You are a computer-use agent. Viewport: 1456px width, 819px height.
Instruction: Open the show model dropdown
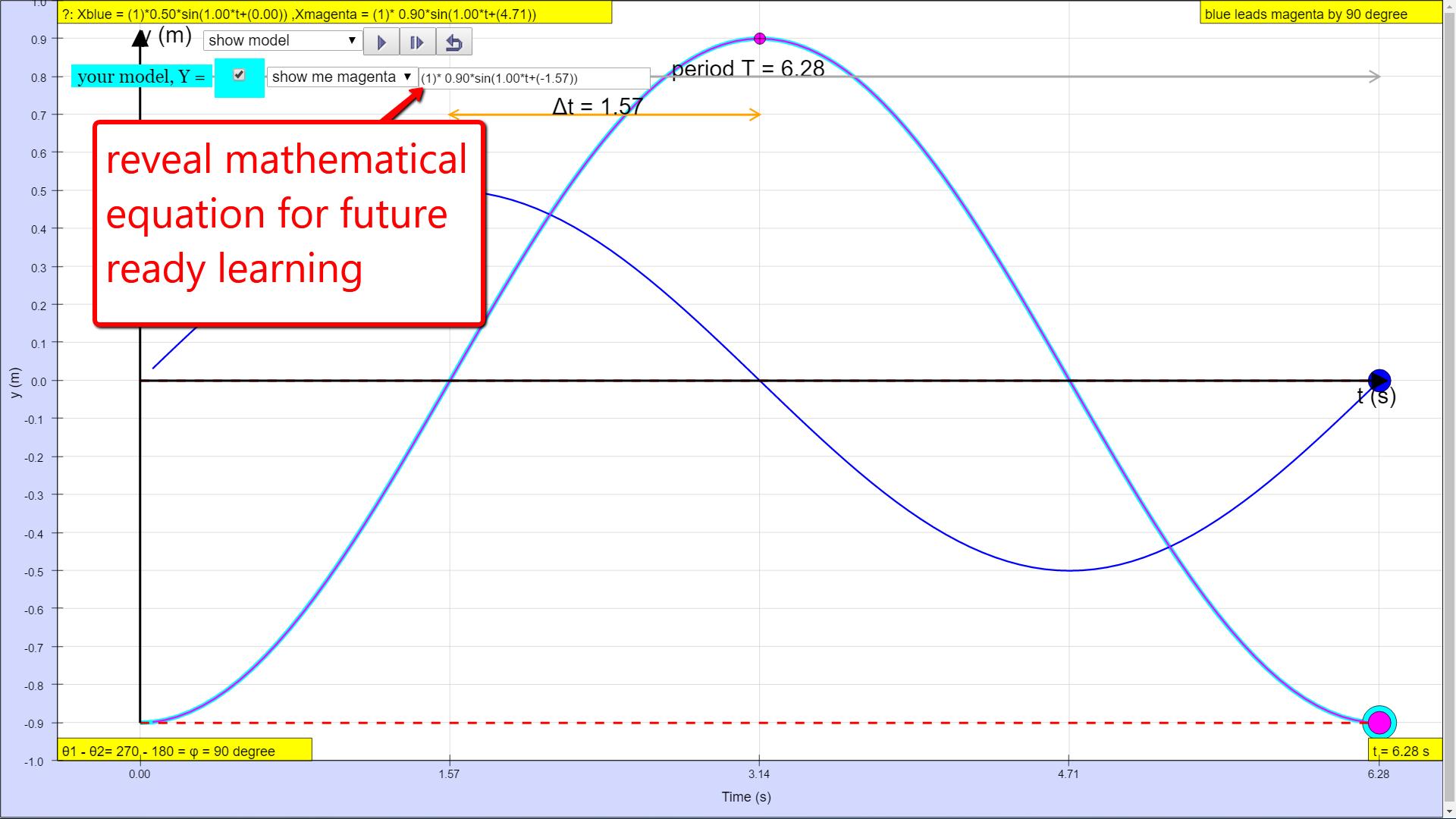click(282, 40)
